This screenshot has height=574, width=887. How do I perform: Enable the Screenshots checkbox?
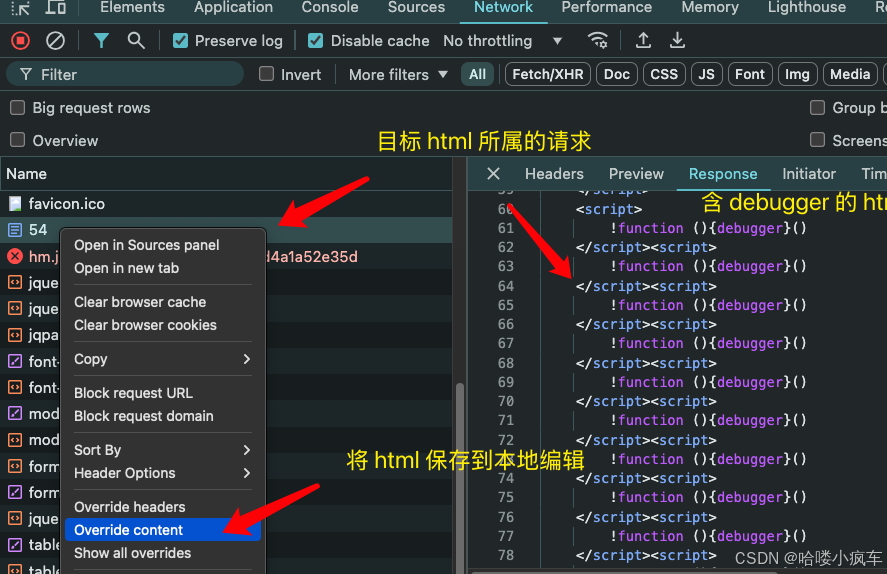817,140
